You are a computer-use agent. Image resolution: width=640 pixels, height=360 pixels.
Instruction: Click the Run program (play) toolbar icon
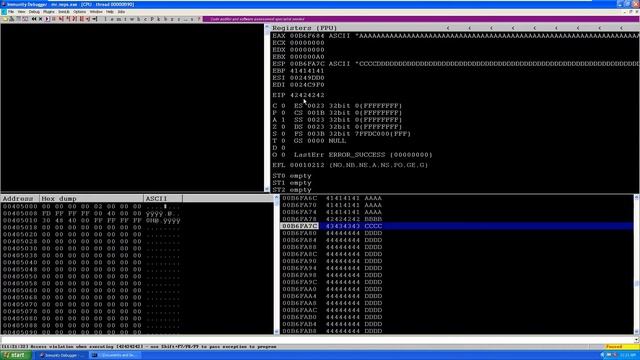click(47, 19)
